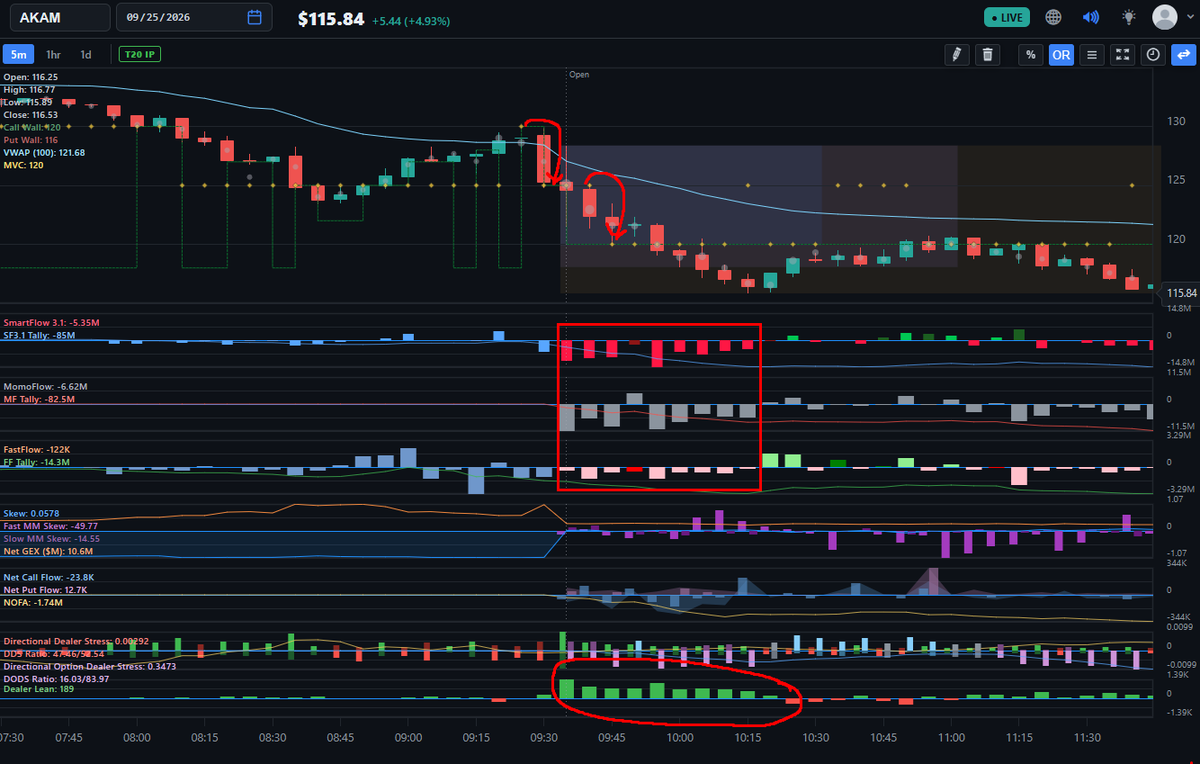Delete drawings with the trash icon
The height and width of the screenshot is (764, 1200).
988,55
